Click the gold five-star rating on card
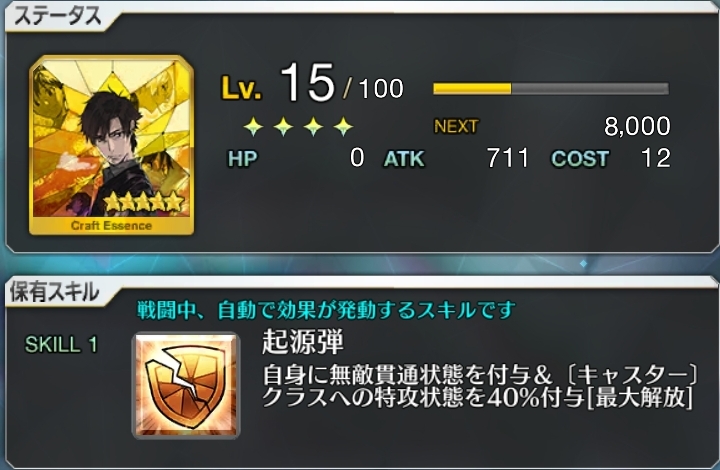Screen dimensions: 720x470 (143, 201)
